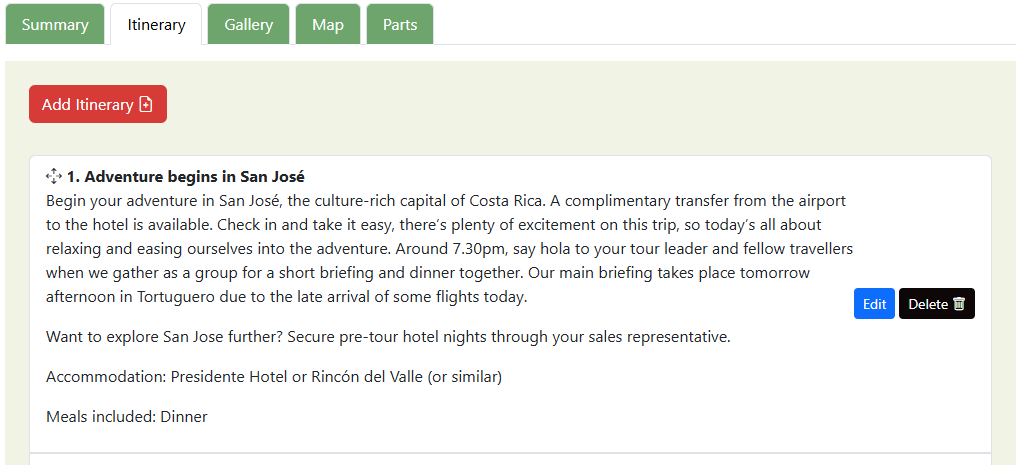Click the "Want to explore San Jose further?" line

click(x=388, y=337)
